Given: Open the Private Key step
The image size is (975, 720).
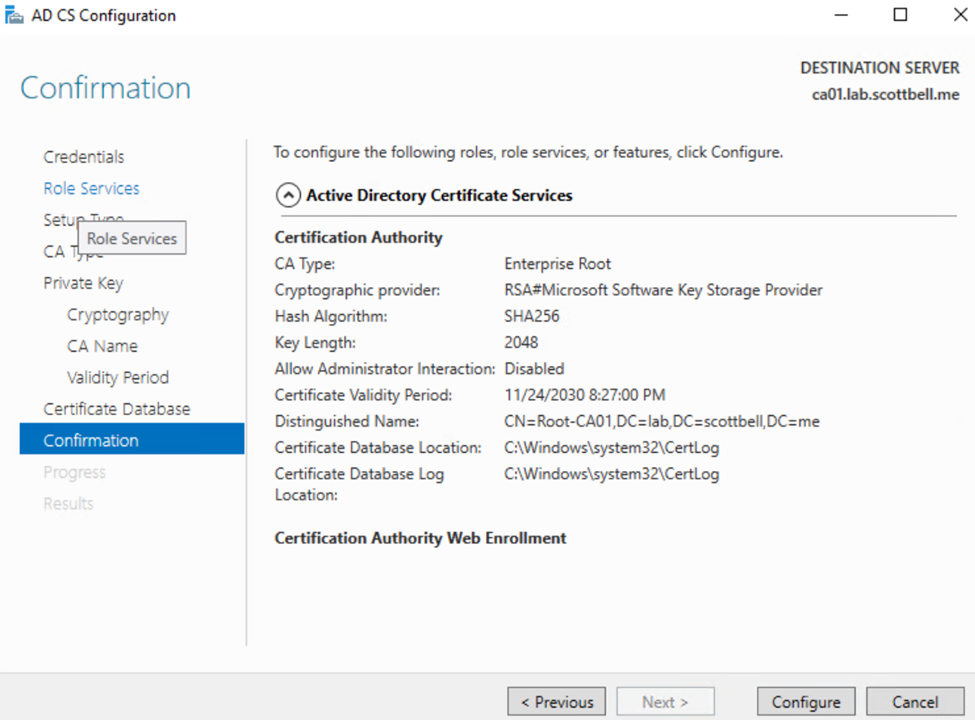Looking at the screenshot, I should (83, 283).
